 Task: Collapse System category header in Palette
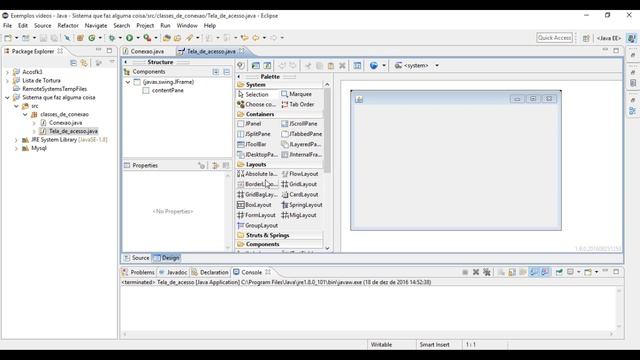(280, 84)
